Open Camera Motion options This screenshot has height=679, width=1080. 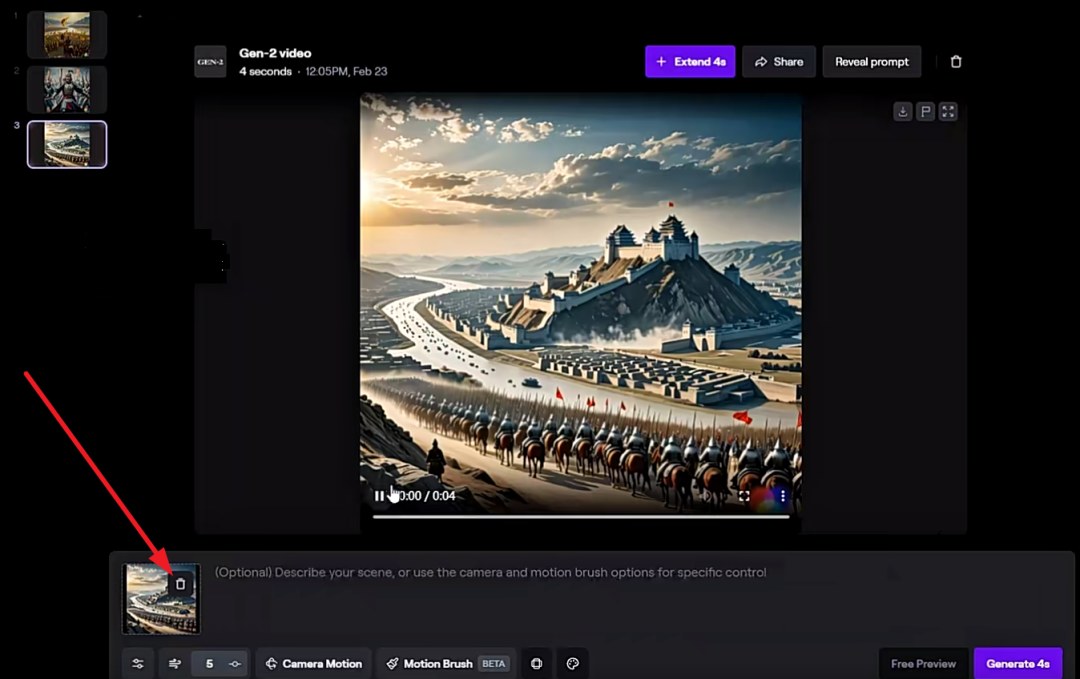pos(313,664)
